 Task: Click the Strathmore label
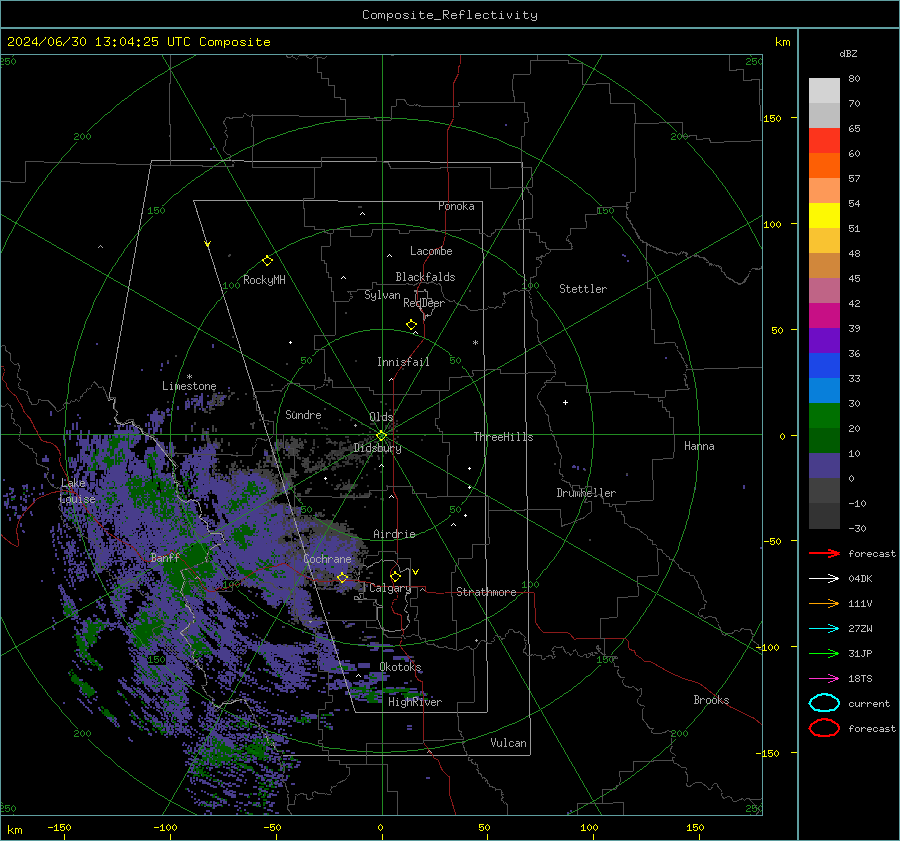[x=486, y=592]
